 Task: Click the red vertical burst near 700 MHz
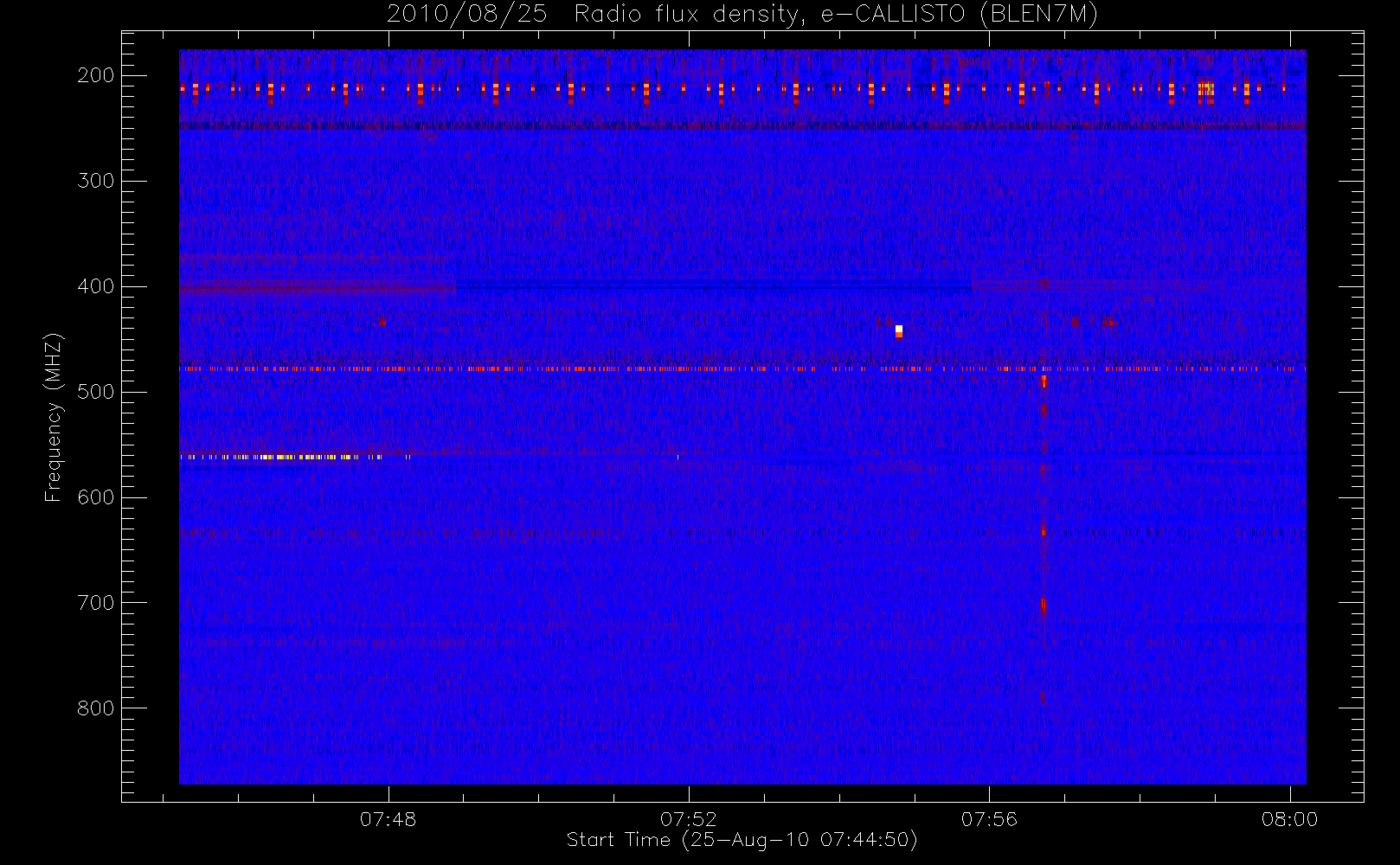tap(1043, 605)
